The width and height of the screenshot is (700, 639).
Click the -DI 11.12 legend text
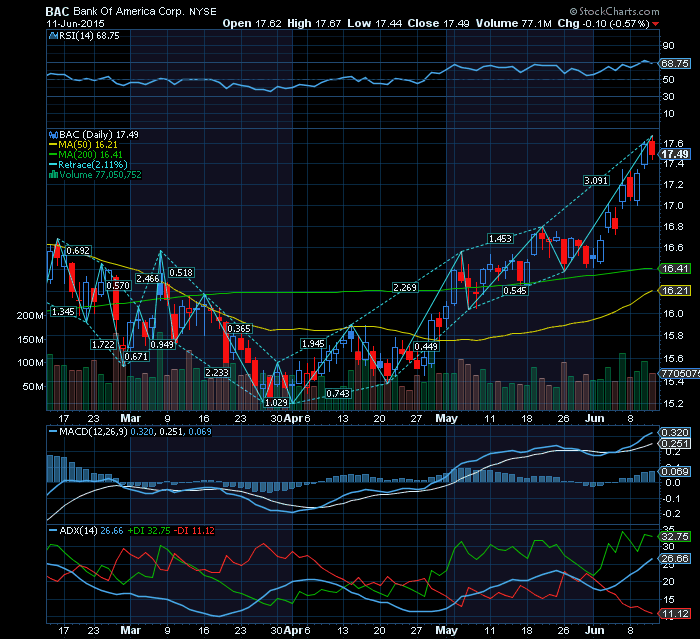pyautogui.click(x=194, y=530)
